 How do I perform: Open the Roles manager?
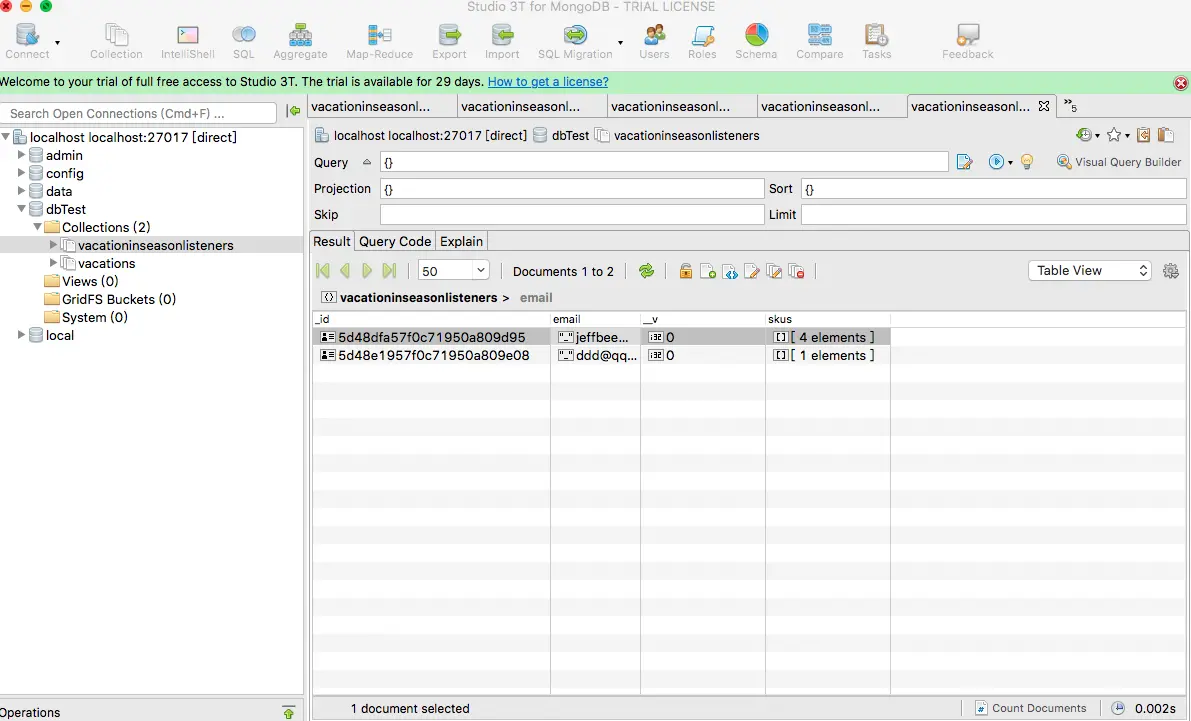coord(702,41)
